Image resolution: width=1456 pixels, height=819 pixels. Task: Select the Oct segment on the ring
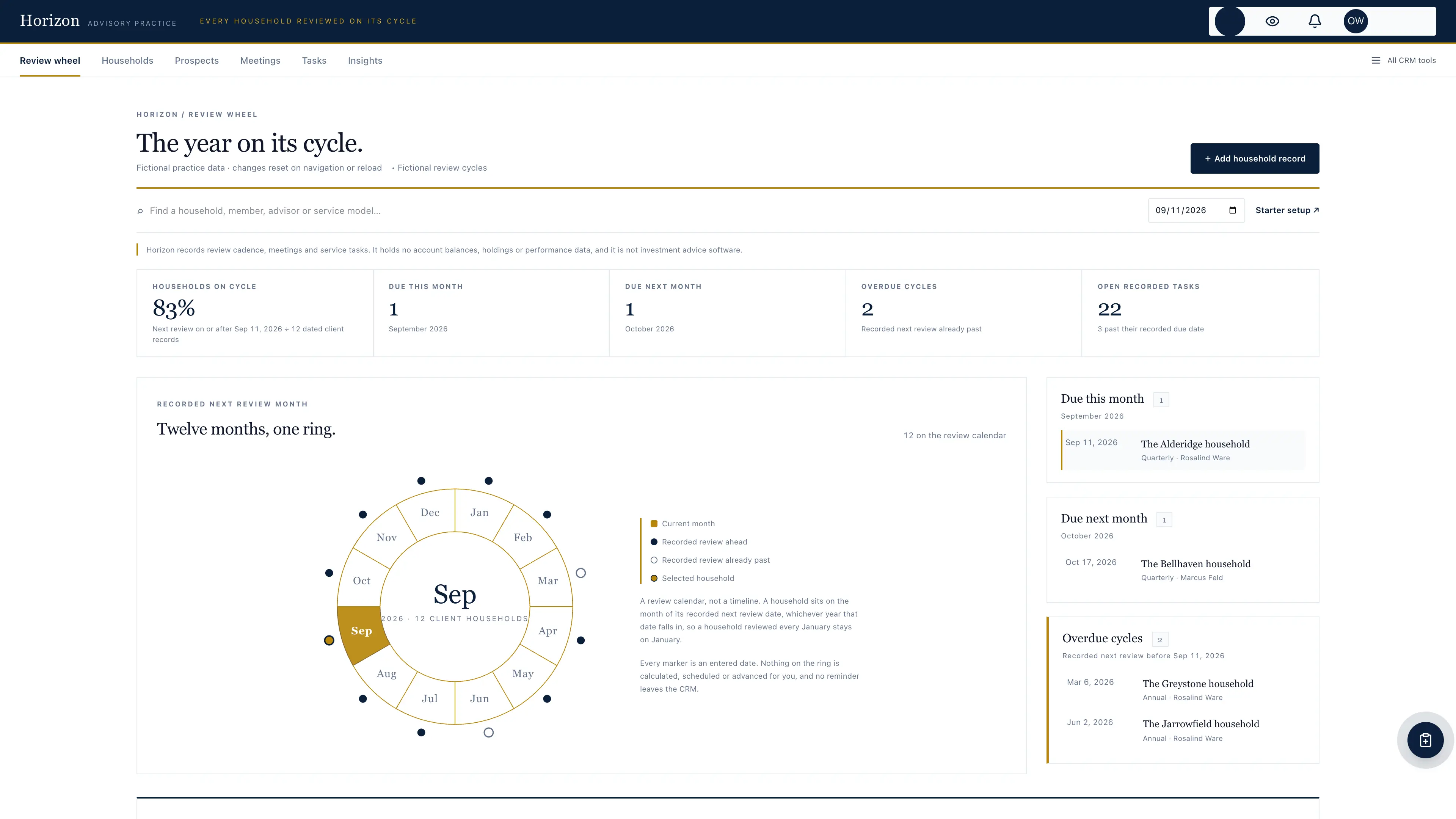click(x=362, y=581)
